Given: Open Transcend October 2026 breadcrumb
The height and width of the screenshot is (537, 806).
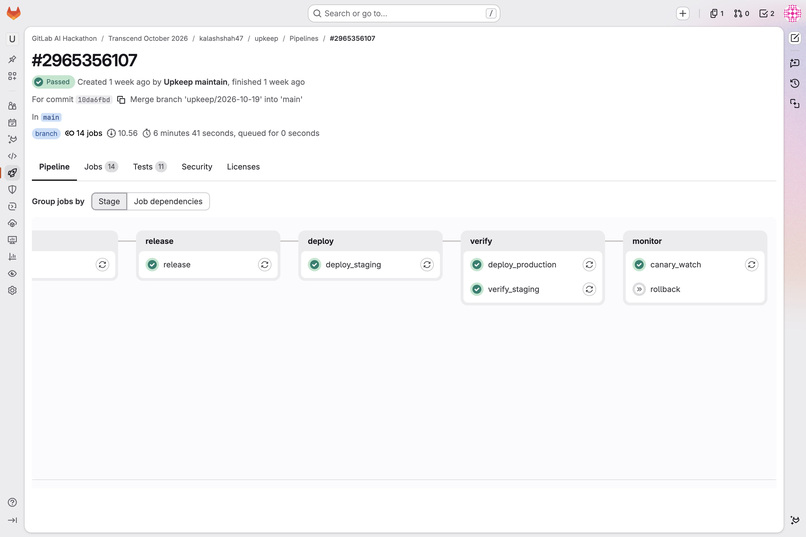Looking at the screenshot, I should pyautogui.click(x=148, y=39).
